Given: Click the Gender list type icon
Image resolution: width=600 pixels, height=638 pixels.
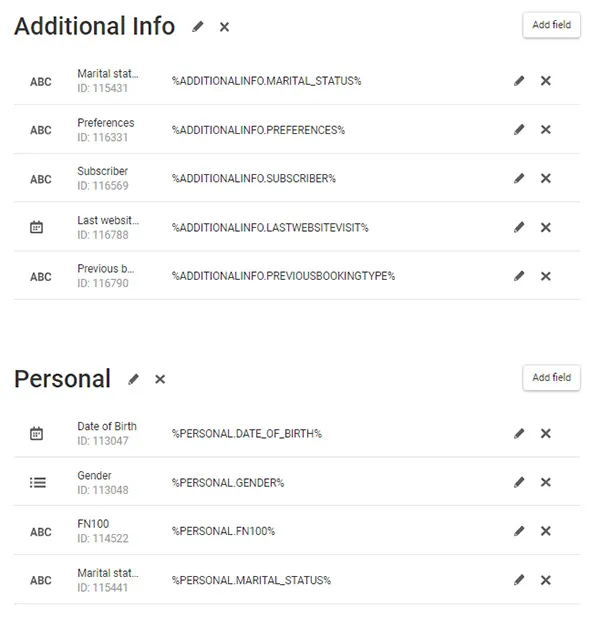Looking at the screenshot, I should pos(38,483).
